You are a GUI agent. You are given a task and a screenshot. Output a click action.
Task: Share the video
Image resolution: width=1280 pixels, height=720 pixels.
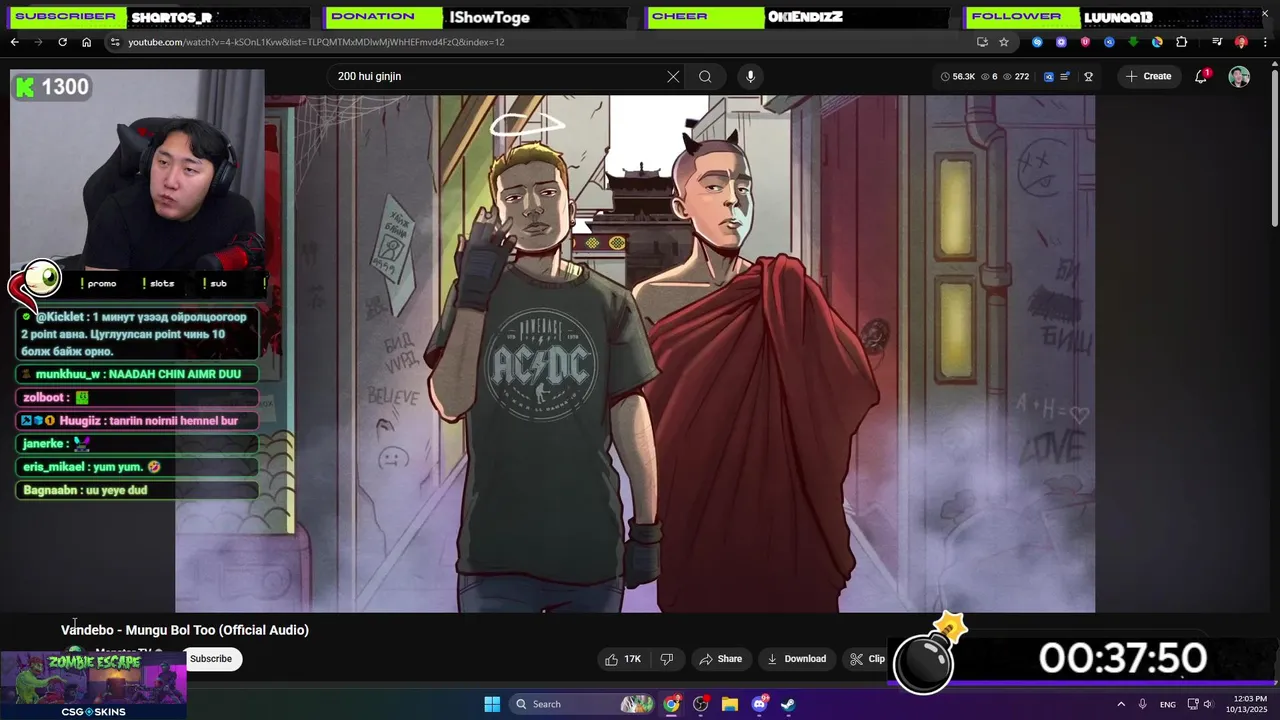720,659
